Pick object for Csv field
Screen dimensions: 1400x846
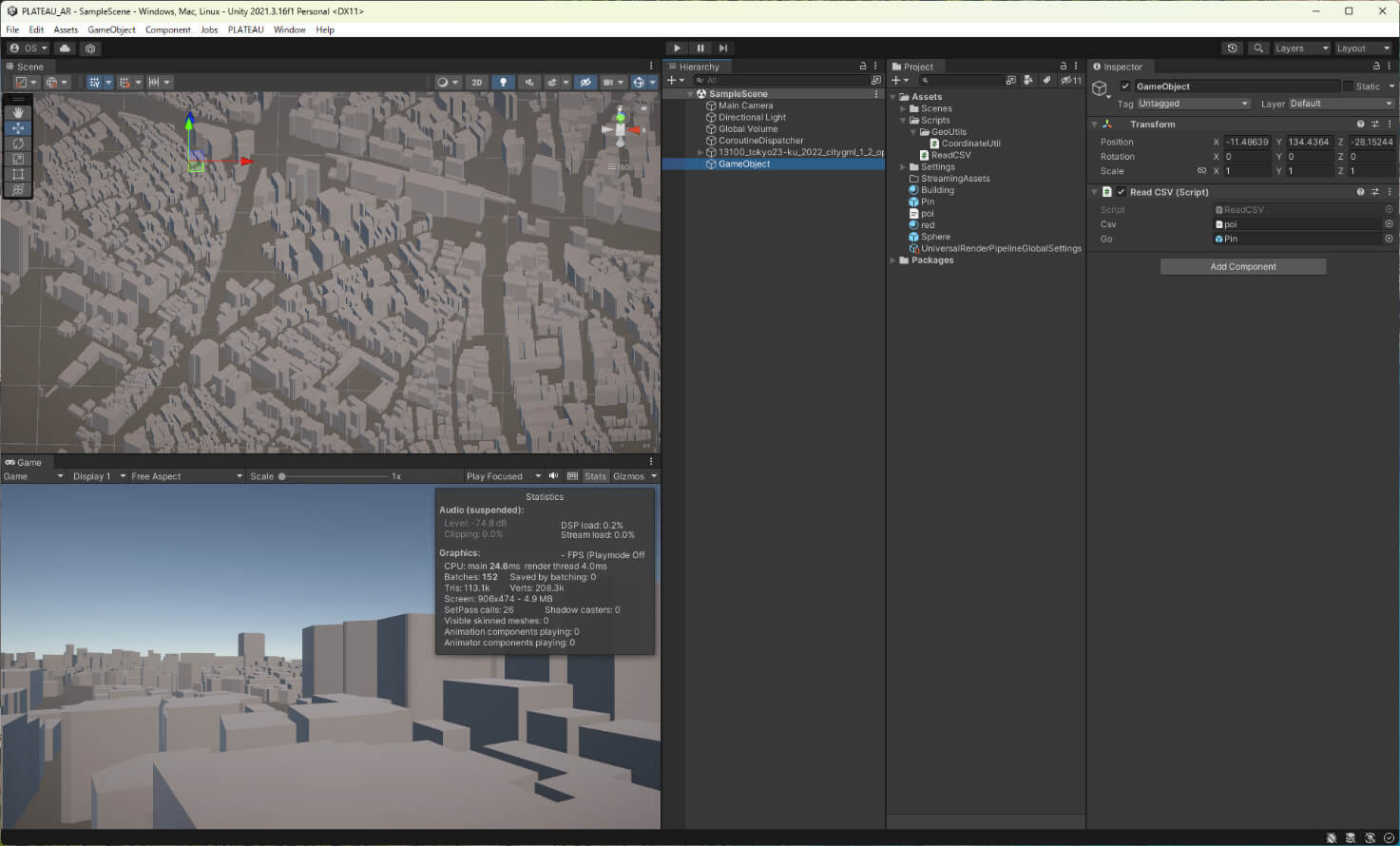point(1389,224)
